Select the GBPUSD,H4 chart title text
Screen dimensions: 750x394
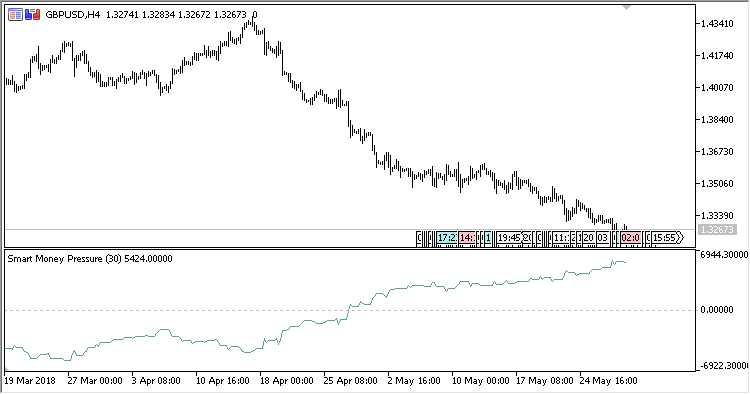(73, 15)
